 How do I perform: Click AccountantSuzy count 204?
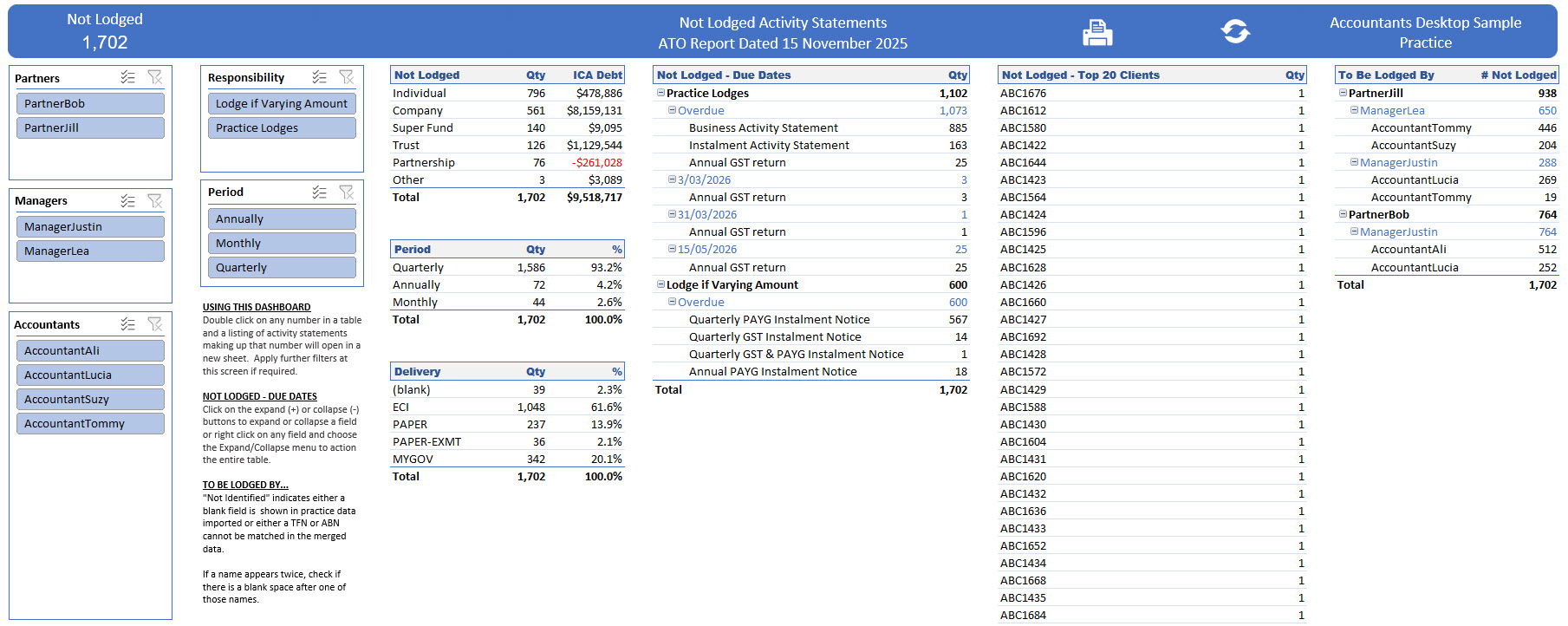click(1547, 145)
